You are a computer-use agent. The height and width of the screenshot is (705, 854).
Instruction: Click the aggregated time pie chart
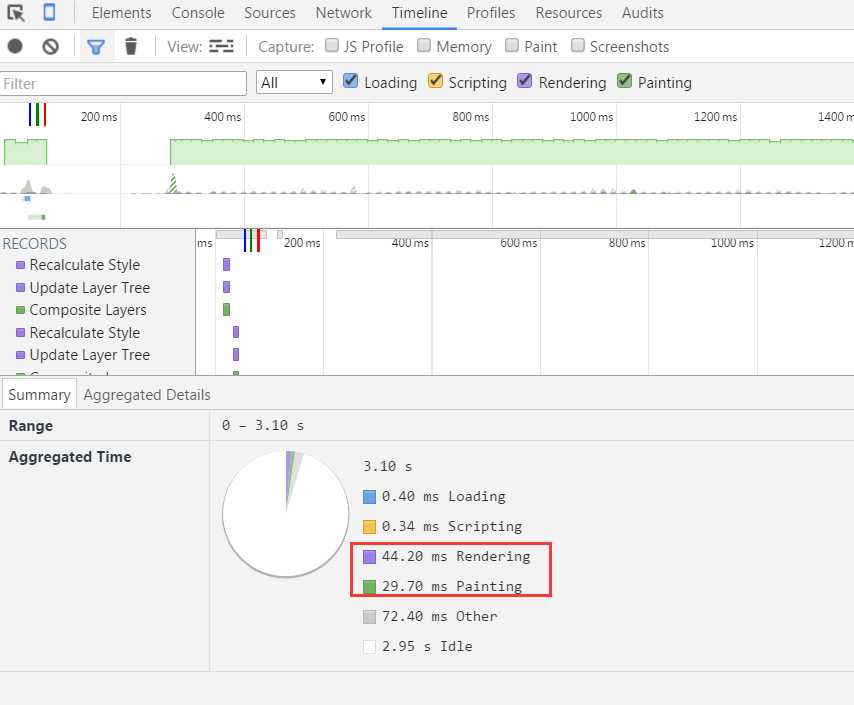pos(286,513)
